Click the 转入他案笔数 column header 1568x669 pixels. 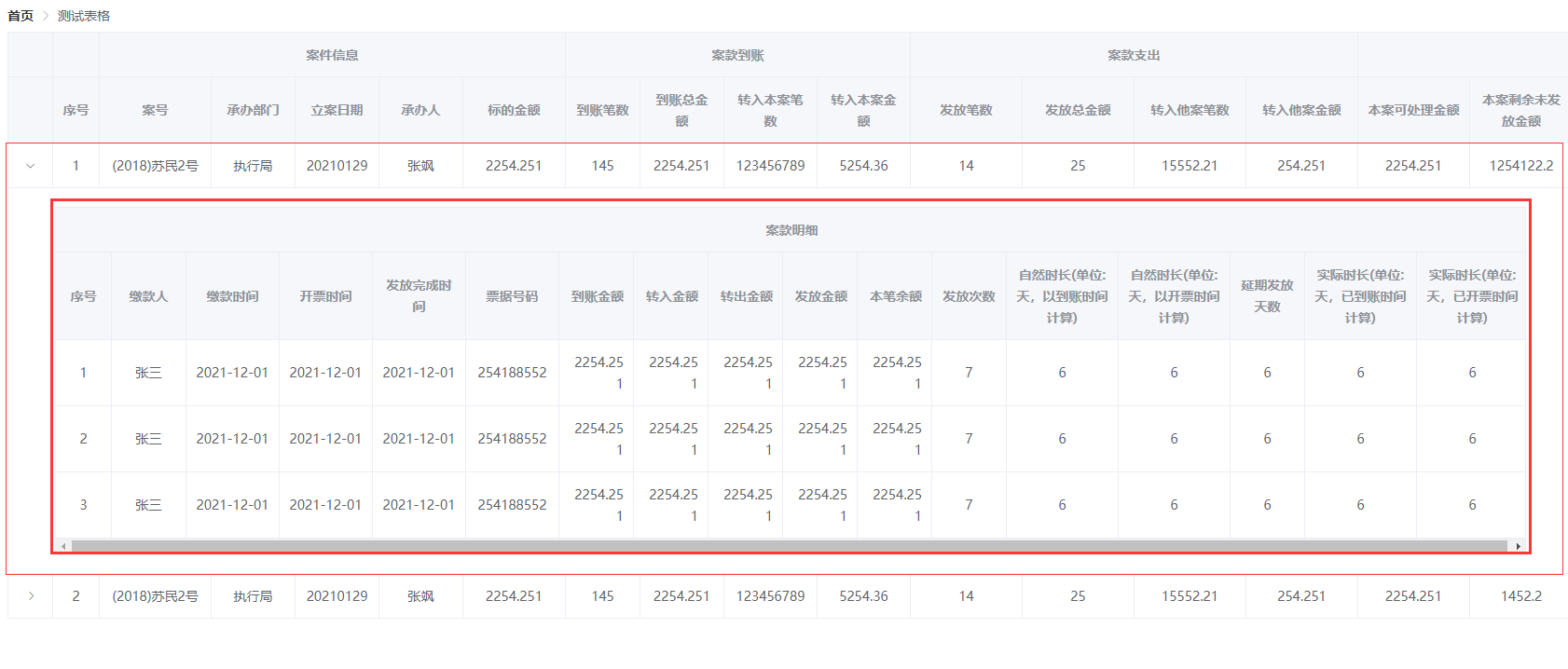click(1190, 110)
